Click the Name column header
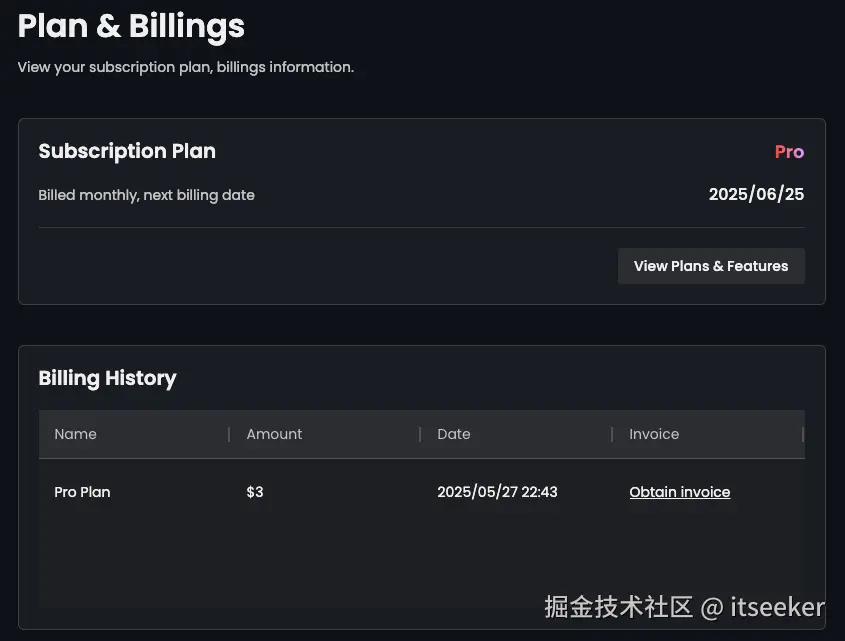Viewport: 845px width, 641px height. click(76, 434)
